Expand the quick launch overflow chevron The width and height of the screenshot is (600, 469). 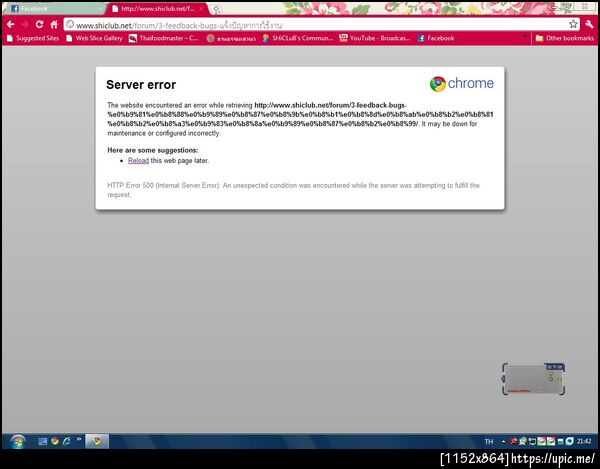tap(79, 440)
